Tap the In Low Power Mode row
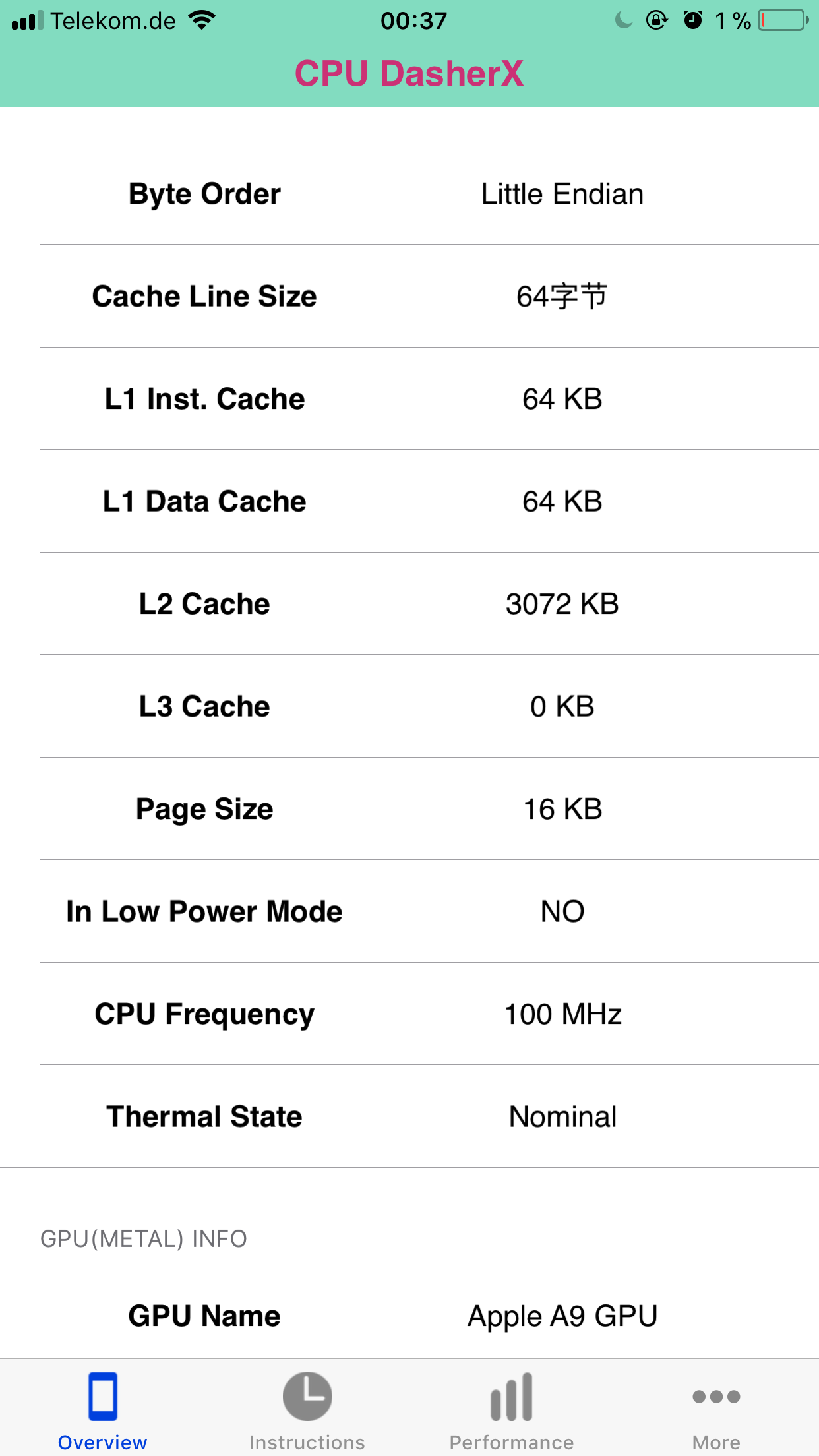The width and height of the screenshot is (819, 1456). [429, 911]
